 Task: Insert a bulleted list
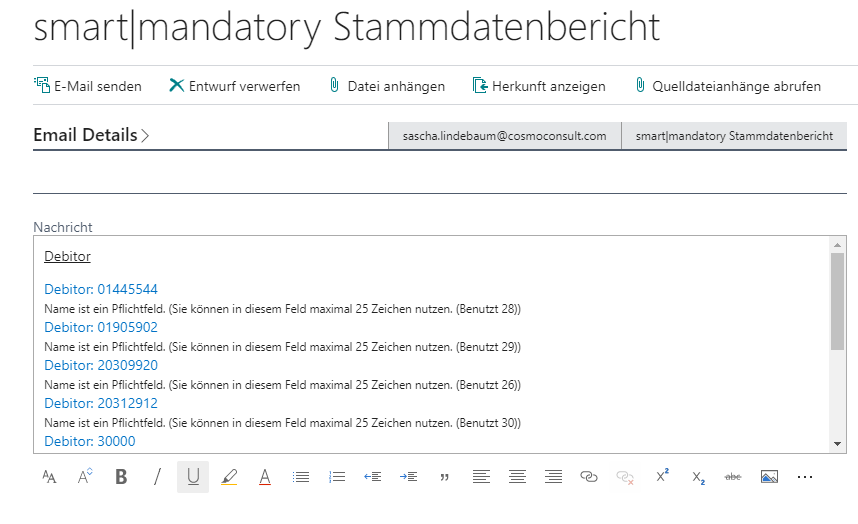(x=301, y=477)
